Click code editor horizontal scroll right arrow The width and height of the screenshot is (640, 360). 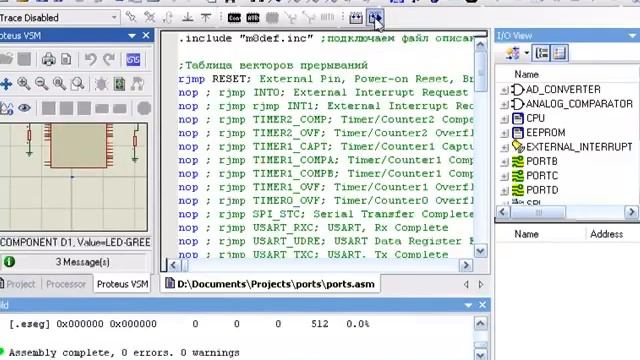(x=466, y=265)
